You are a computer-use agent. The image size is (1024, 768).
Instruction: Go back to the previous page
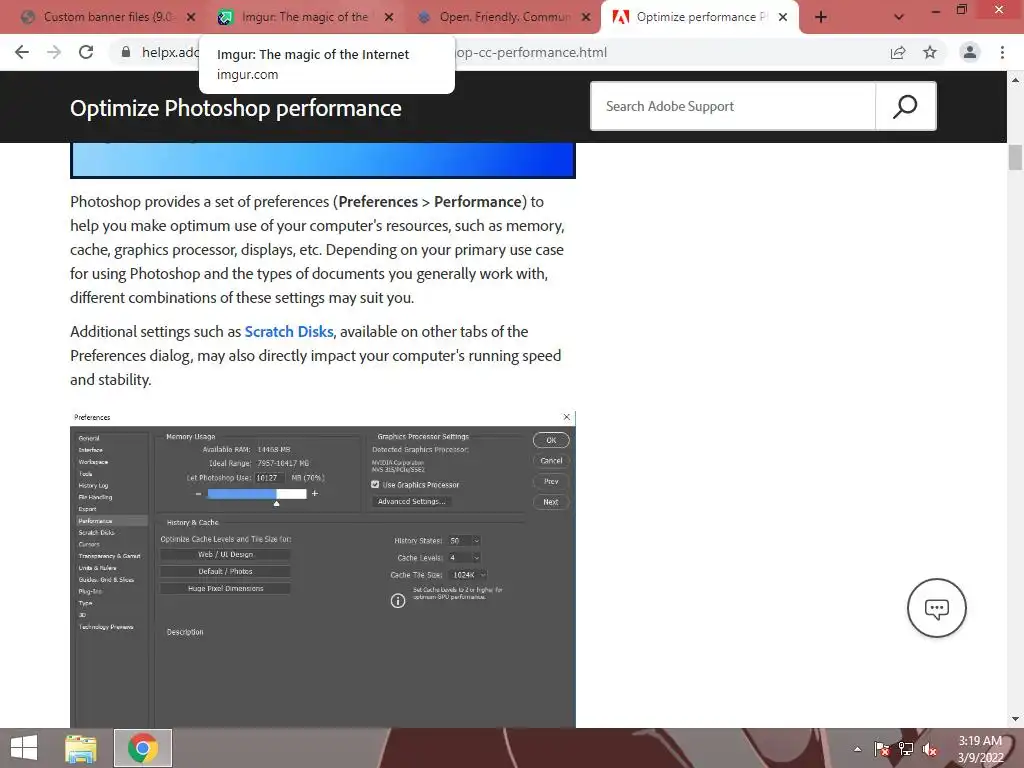pos(22,52)
